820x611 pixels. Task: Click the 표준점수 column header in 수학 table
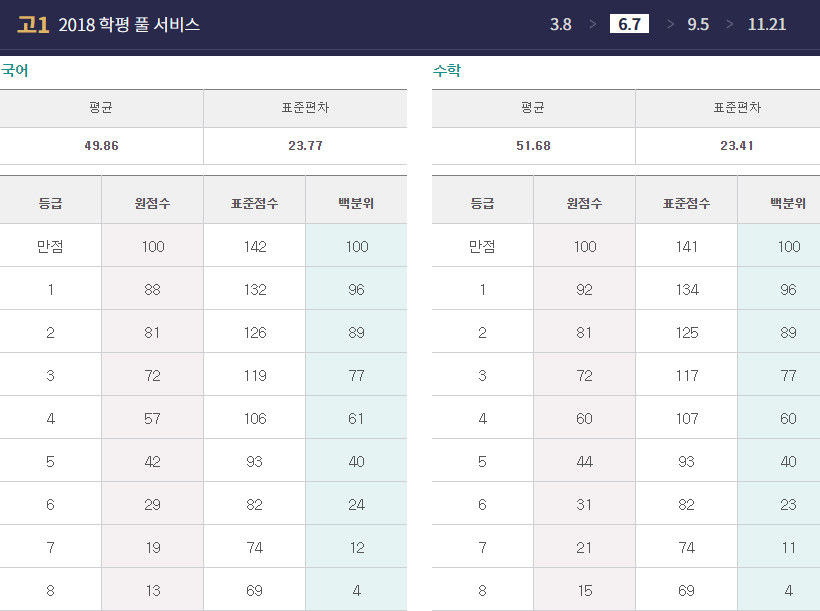click(x=686, y=203)
